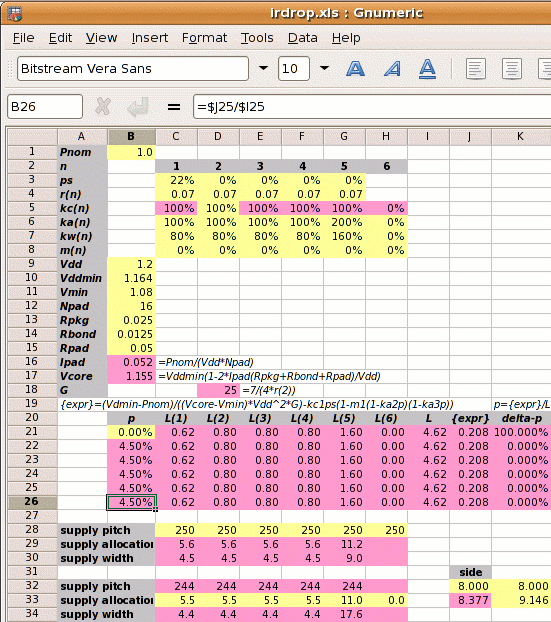Select the 200% cell in the ka(n) row
This screenshot has width=551, height=622.
click(344, 222)
